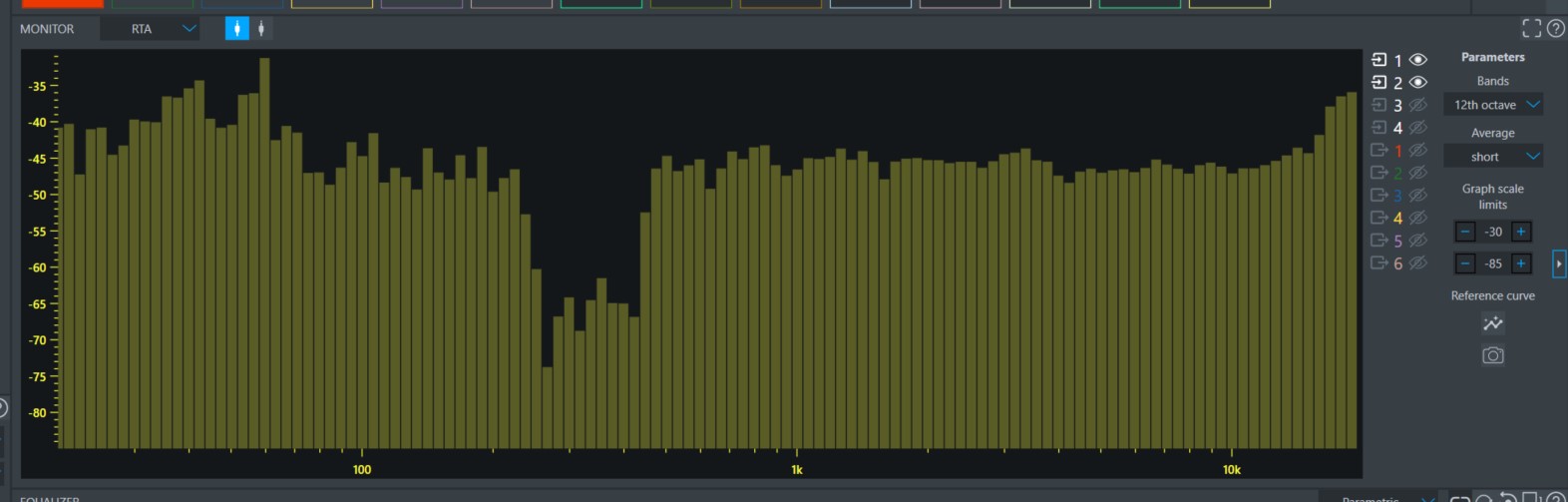Show blue output 3 trace eye icon

[x=1417, y=196]
